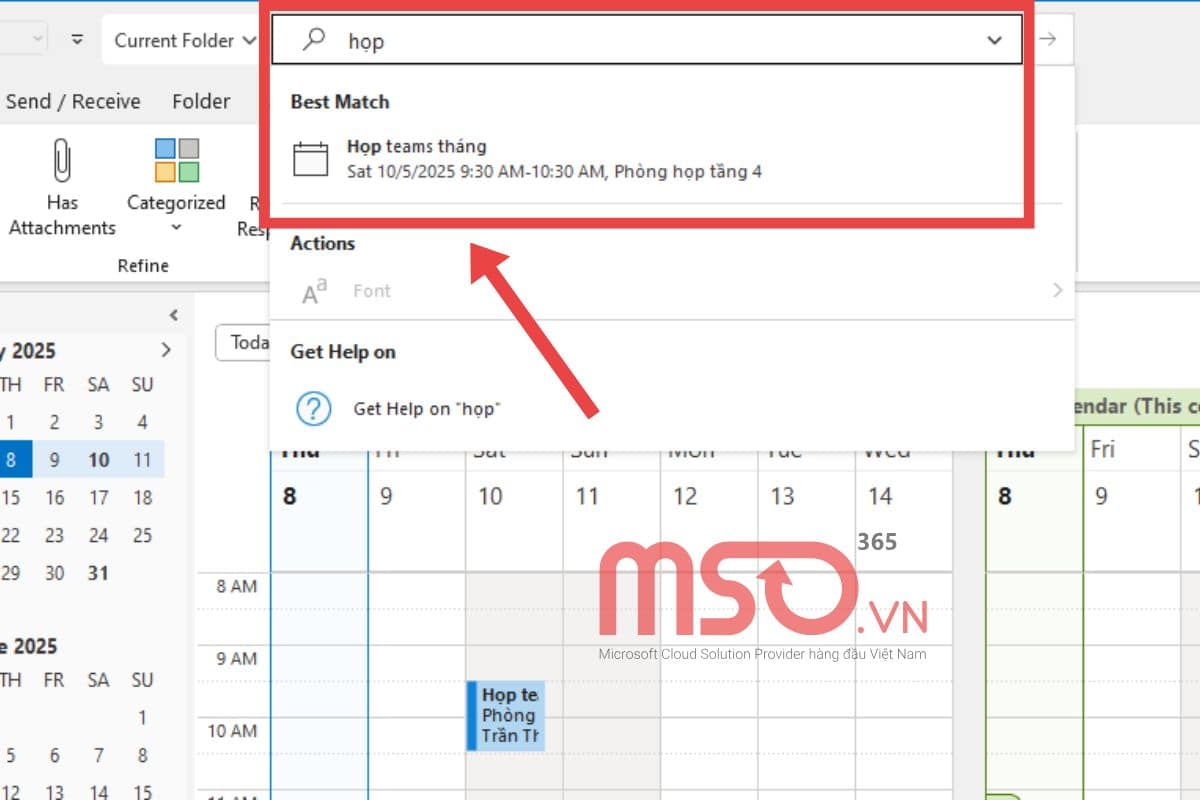Click Saturday 10 column header

(490, 496)
